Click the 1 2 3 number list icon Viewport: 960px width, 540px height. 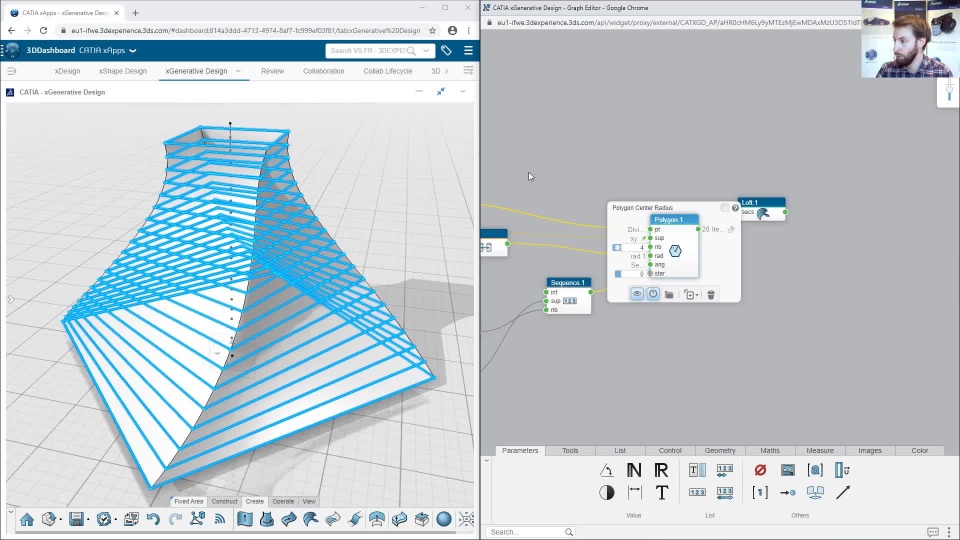pyautogui.click(x=697, y=492)
